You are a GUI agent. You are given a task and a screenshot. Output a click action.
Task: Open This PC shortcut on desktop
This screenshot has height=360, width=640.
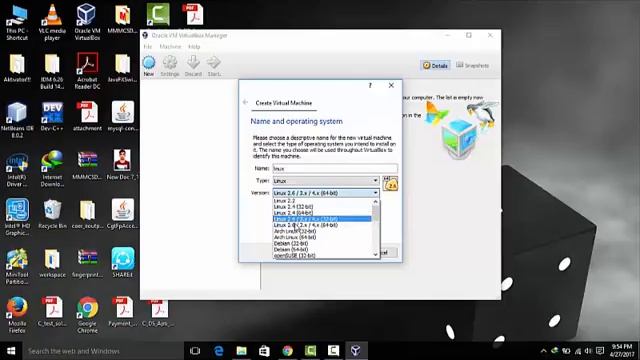coord(17,22)
